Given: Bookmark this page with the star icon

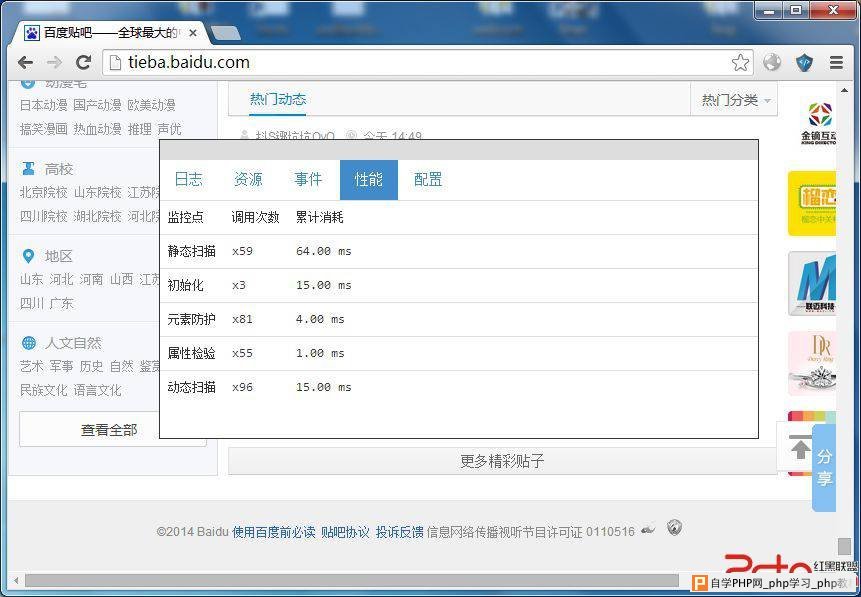Looking at the screenshot, I should (x=740, y=63).
